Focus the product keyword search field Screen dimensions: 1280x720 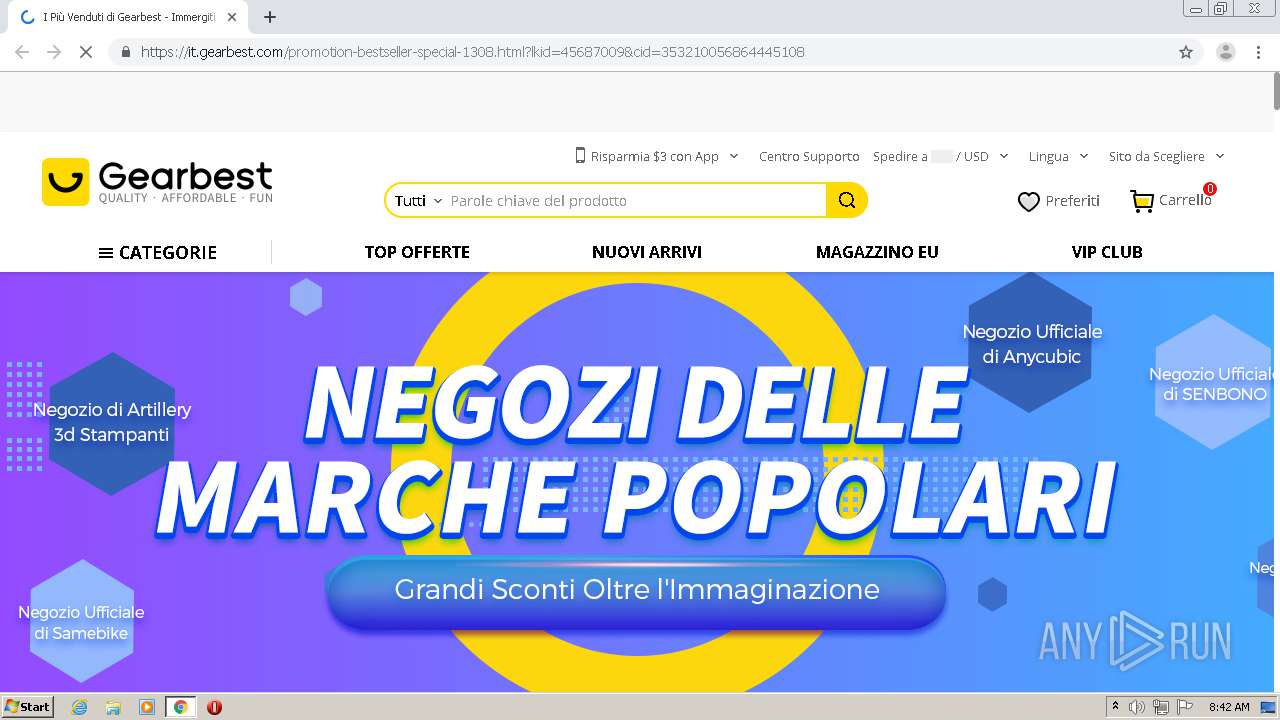tap(636, 201)
